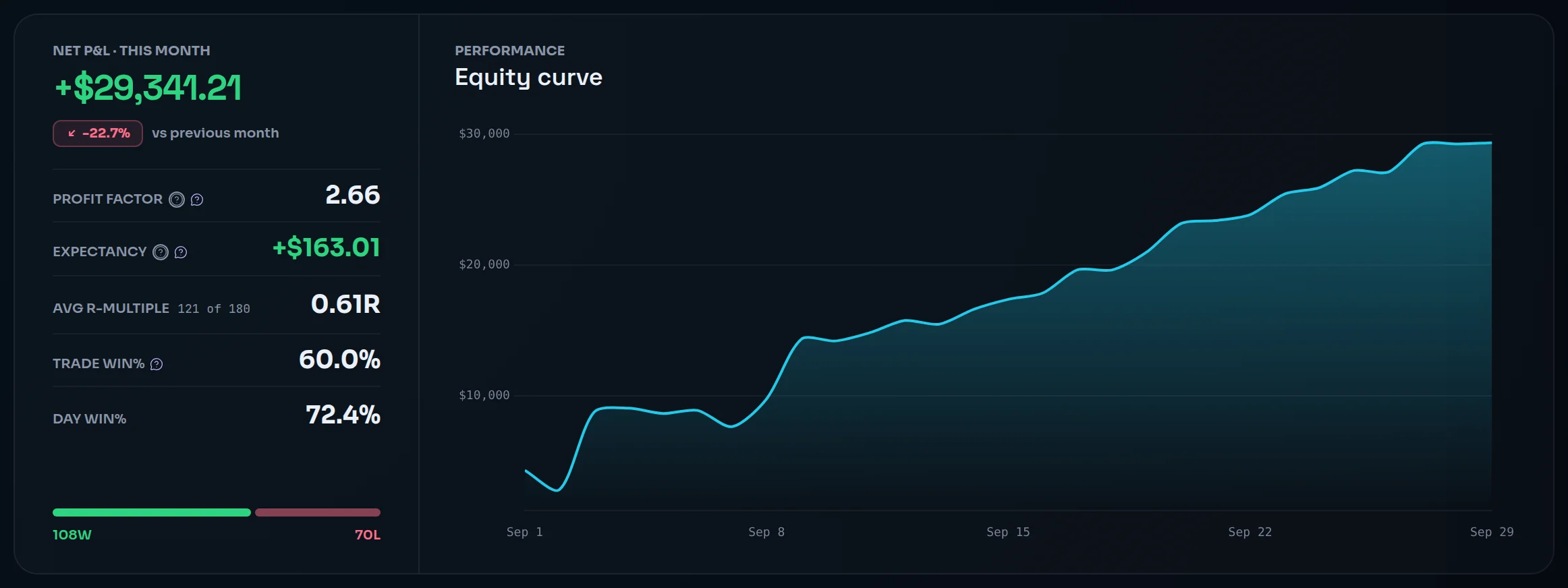
Task: Click the "NET P&L · THIS MONTH" heading
Action: [x=132, y=51]
